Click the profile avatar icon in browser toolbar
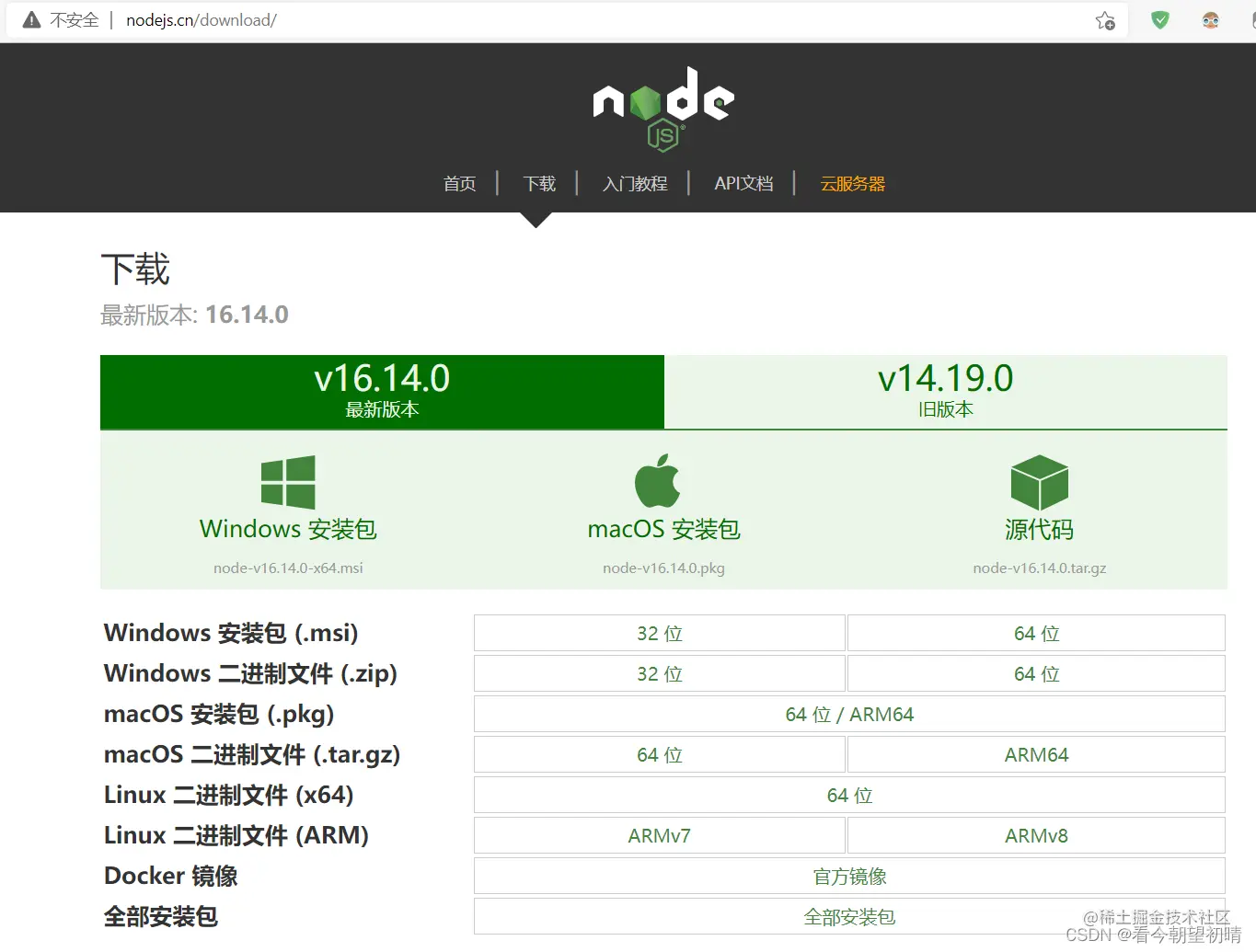 pyautogui.click(x=1211, y=19)
